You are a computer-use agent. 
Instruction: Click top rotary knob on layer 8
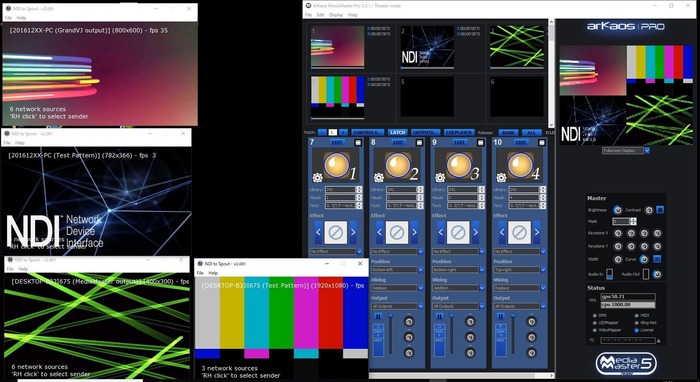click(x=409, y=321)
